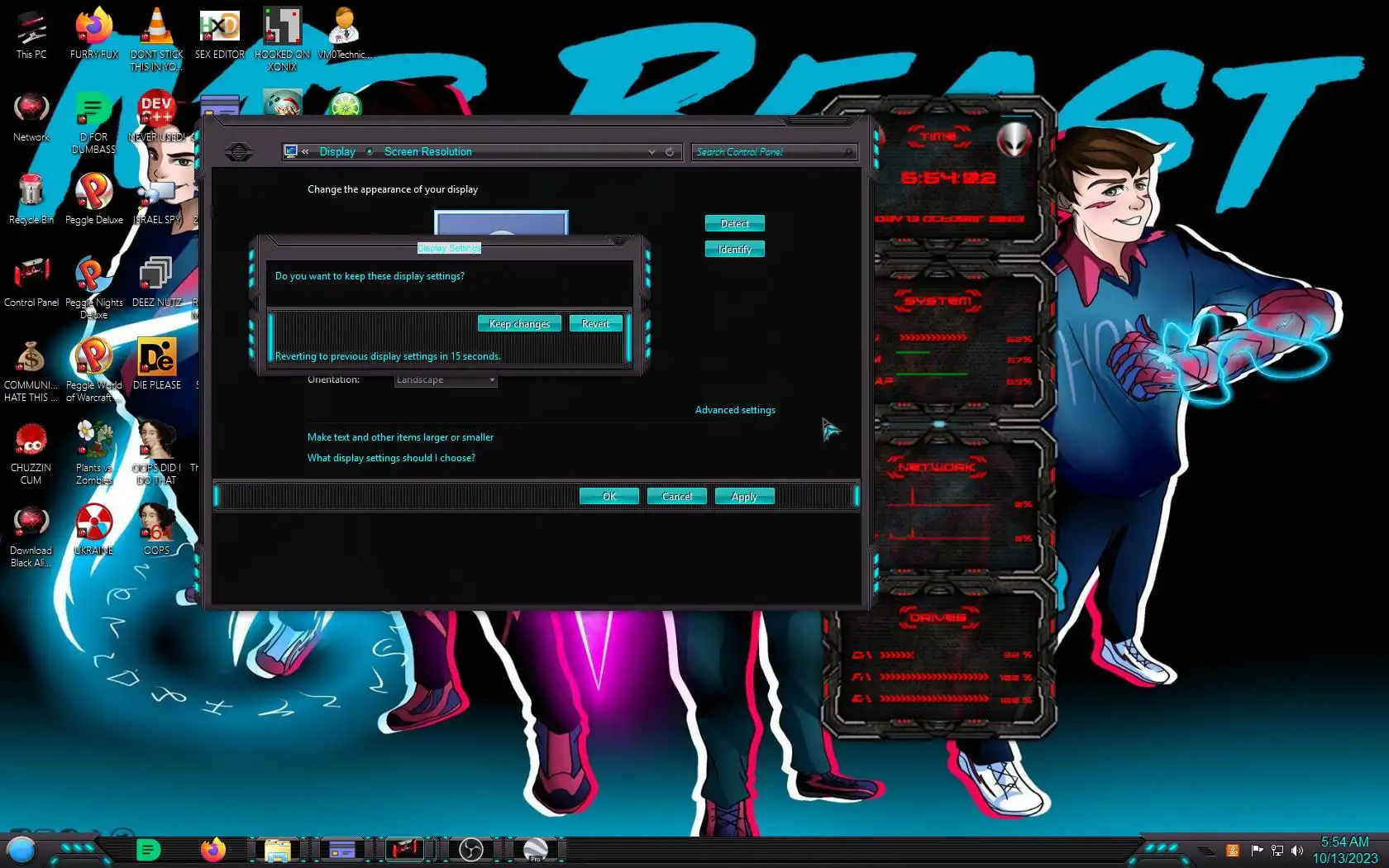Screen dimensions: 1389x868
Task: Launch Plants vs Zombies shortcut
Action: point(94,452)
